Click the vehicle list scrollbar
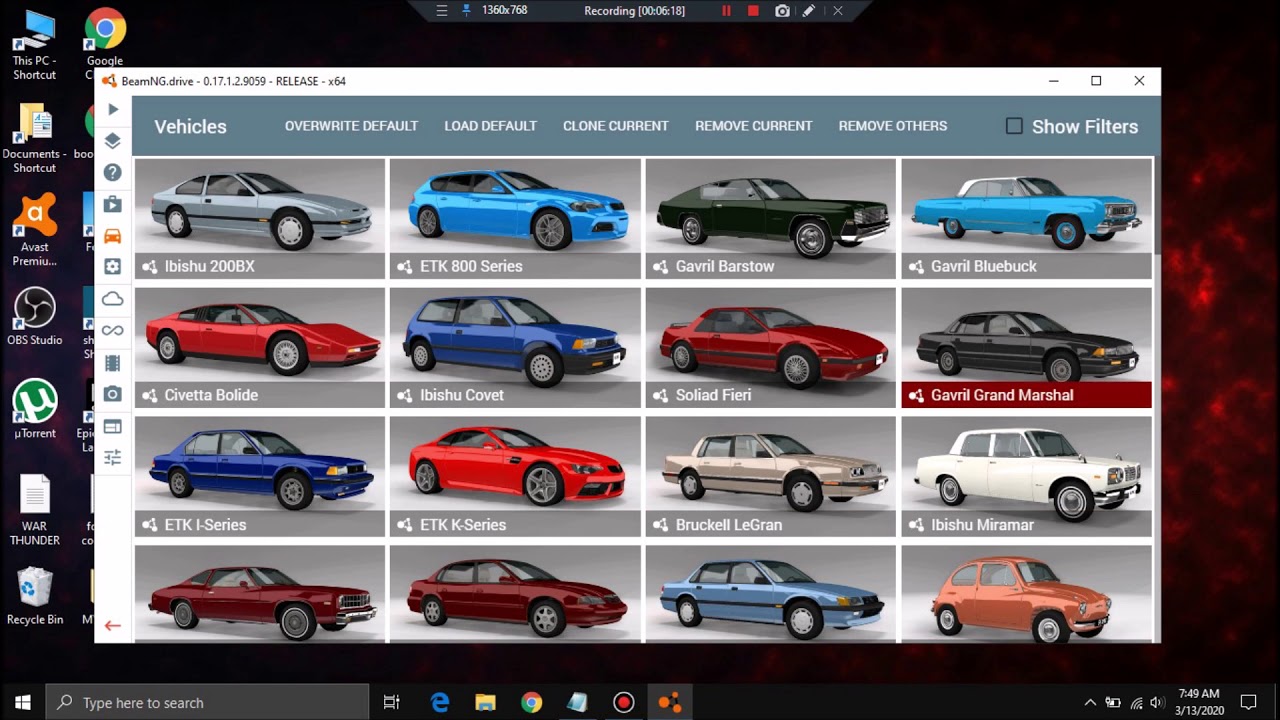Image resolution: width=1280 pixels, height=720 pixels. coord(1156,206)
